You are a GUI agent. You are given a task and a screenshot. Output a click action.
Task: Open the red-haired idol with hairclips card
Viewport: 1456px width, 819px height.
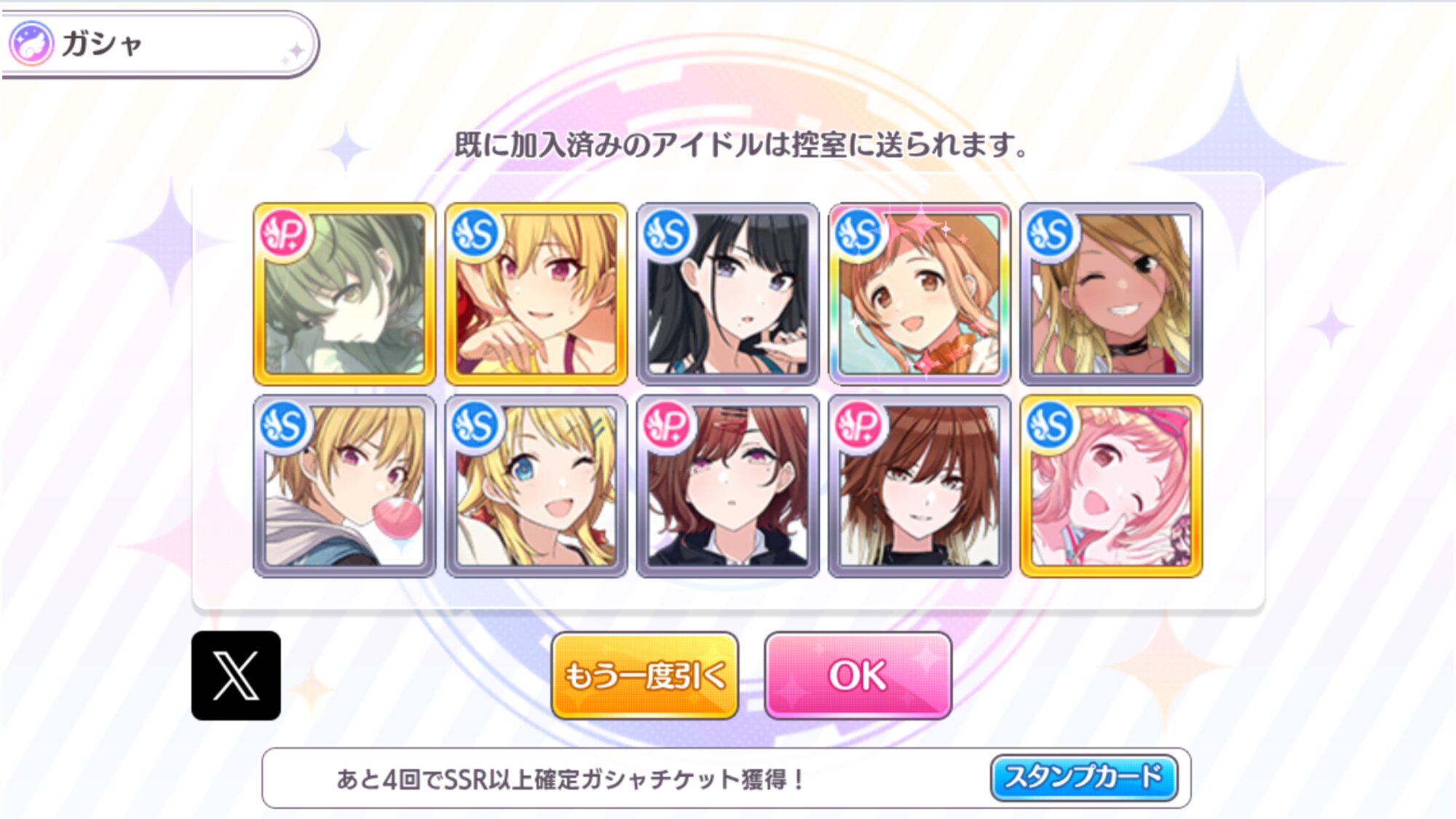click(x=728, y=486)
